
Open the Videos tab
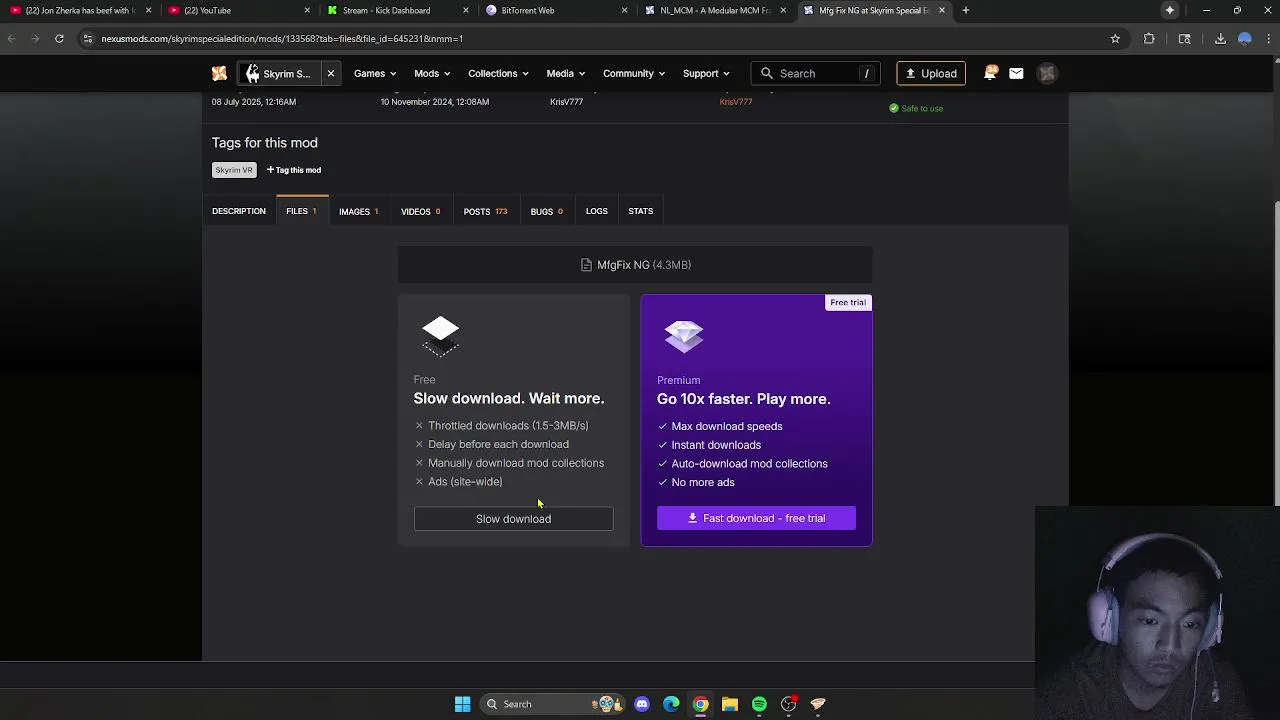tap(420, 211)
